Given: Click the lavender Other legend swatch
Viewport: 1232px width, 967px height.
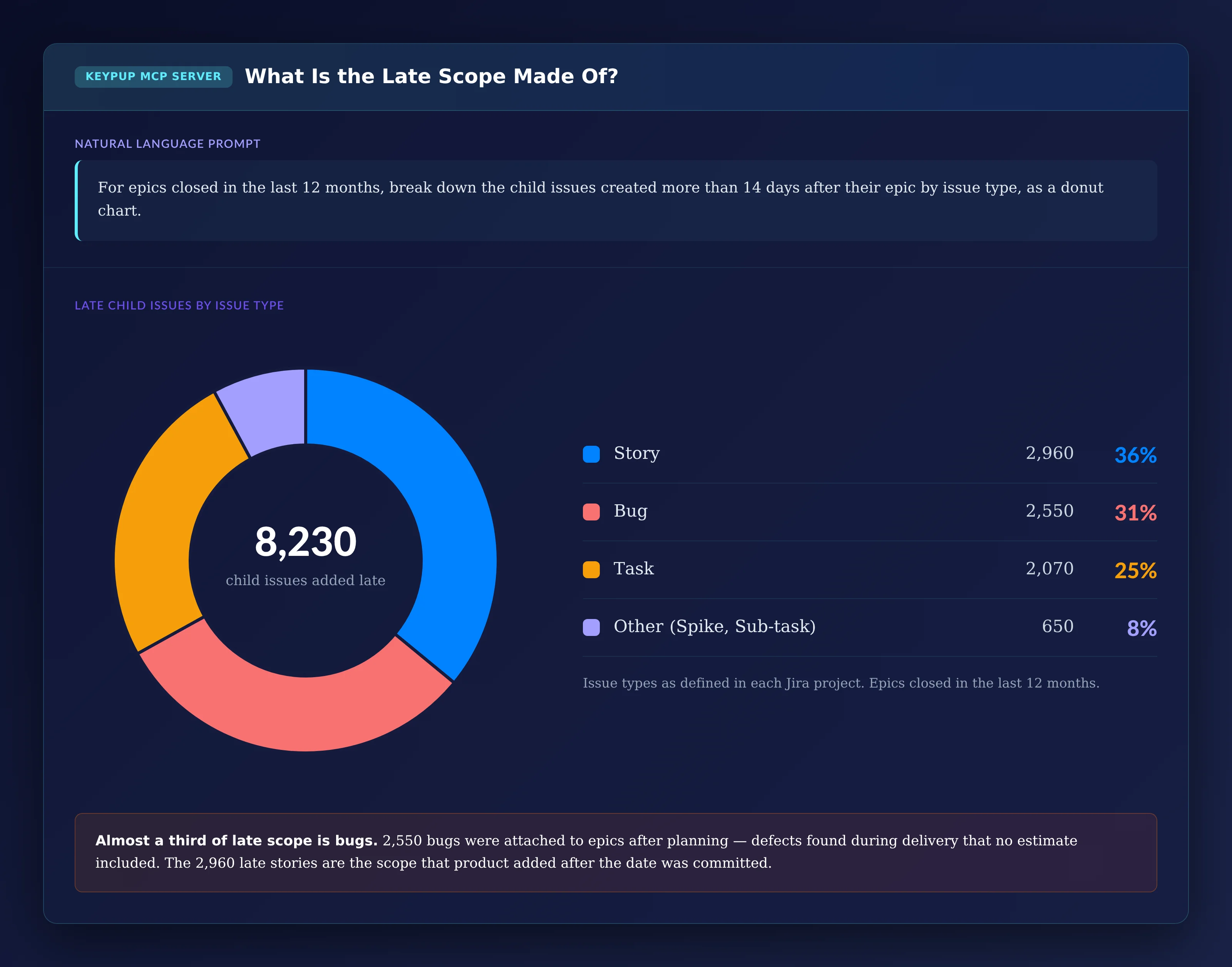Looking at the screenshot, I should click(x=591, y=627).
